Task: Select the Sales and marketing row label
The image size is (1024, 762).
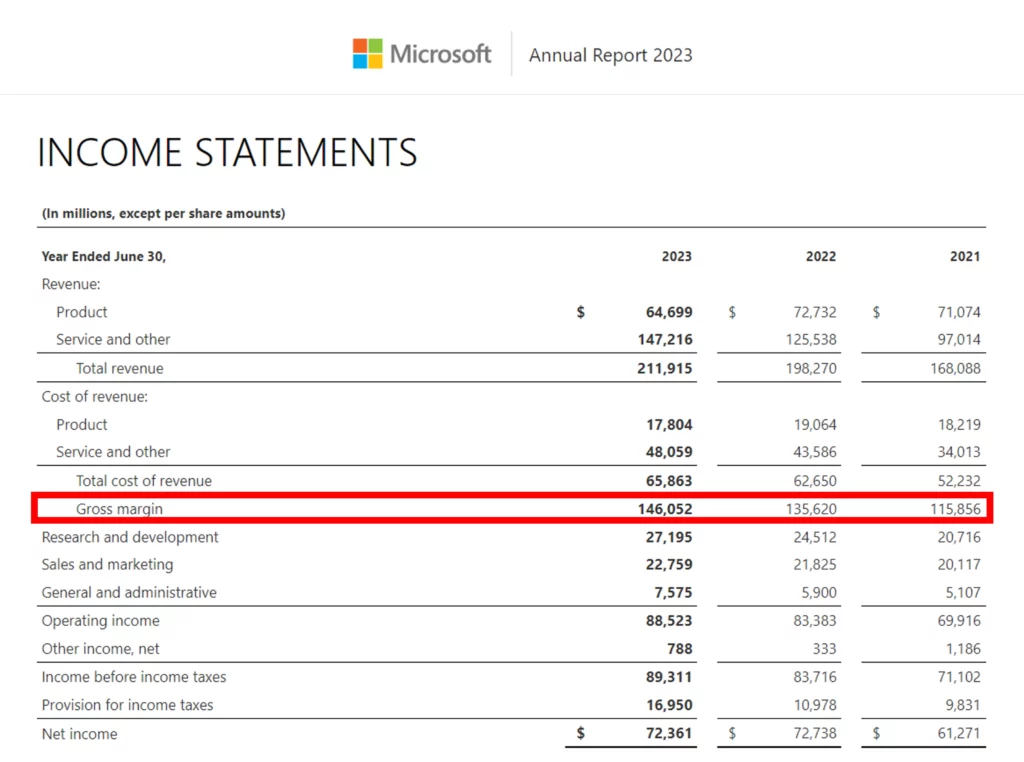Action: coord(107,564)
